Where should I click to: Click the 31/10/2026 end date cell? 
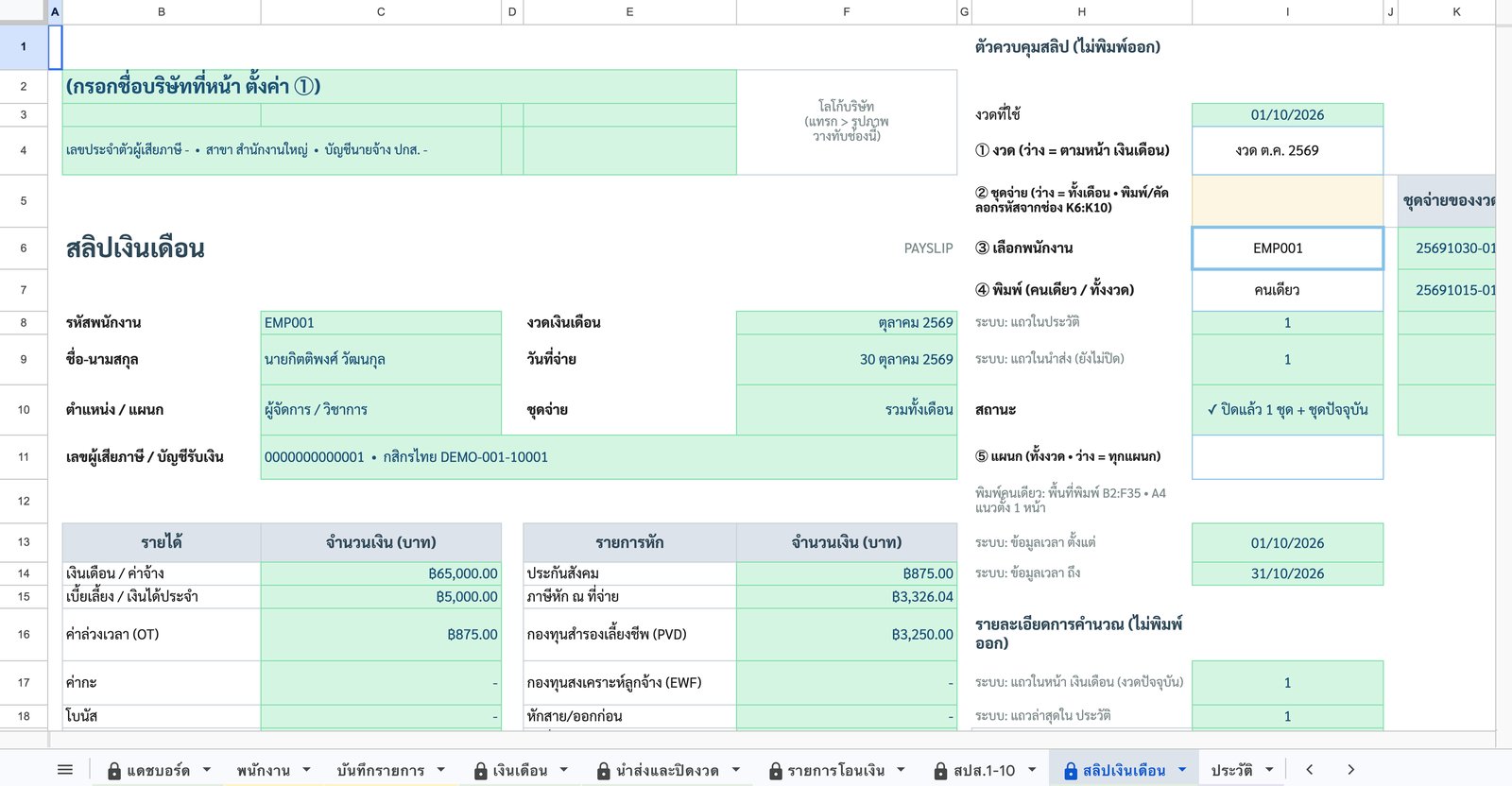click(1287, 573)
